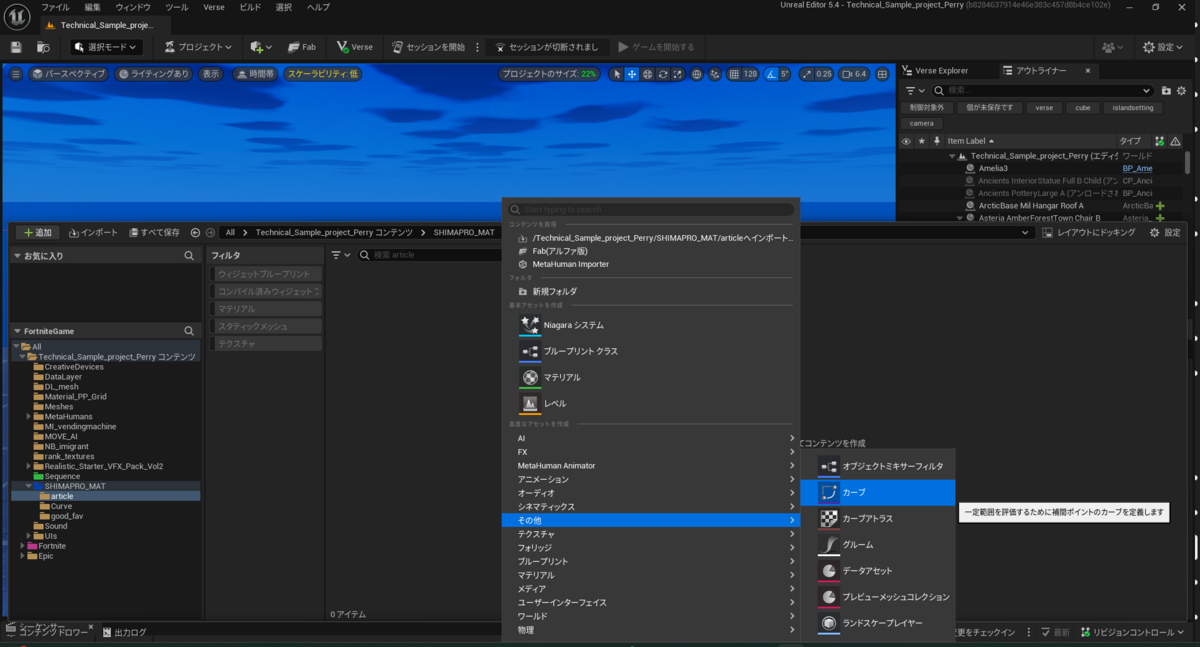This screenshot has height=647, width=1200.
Task: Open the ビルド menu
Action: [250, 7]
